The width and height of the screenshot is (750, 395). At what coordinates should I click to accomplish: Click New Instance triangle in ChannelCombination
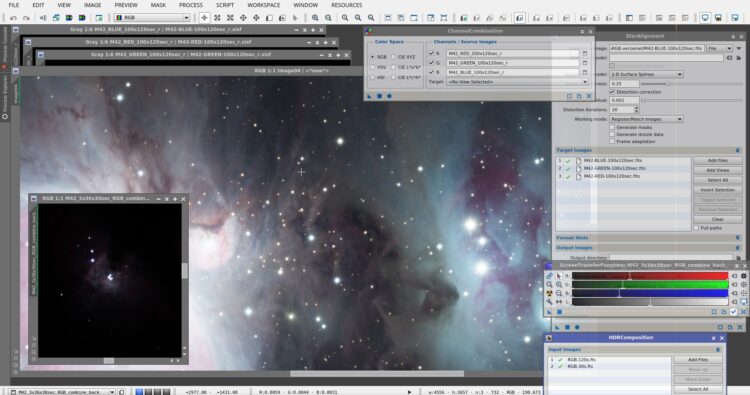click(370, 96)
